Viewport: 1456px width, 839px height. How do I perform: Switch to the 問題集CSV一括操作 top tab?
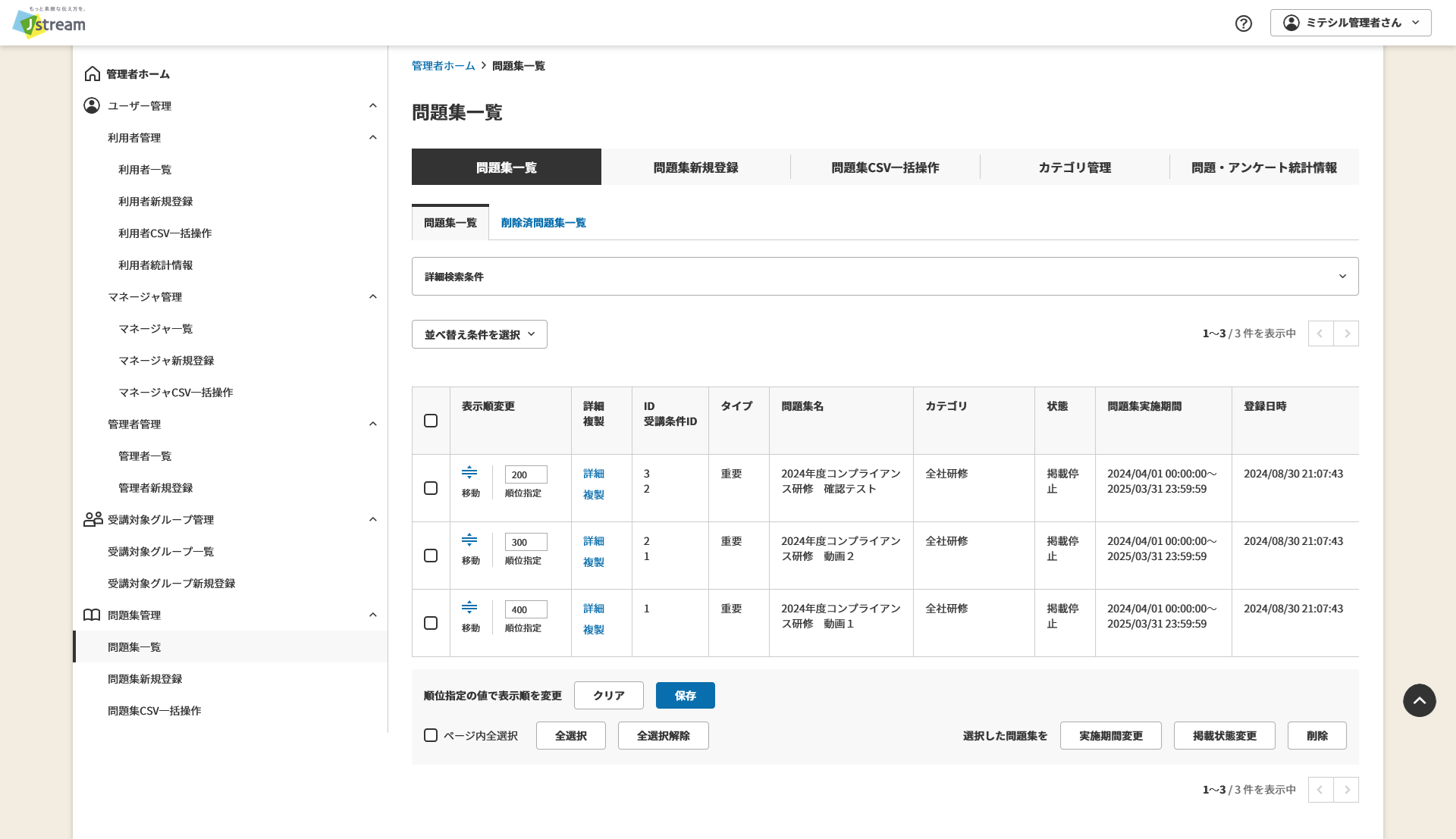tap(885, 167)
